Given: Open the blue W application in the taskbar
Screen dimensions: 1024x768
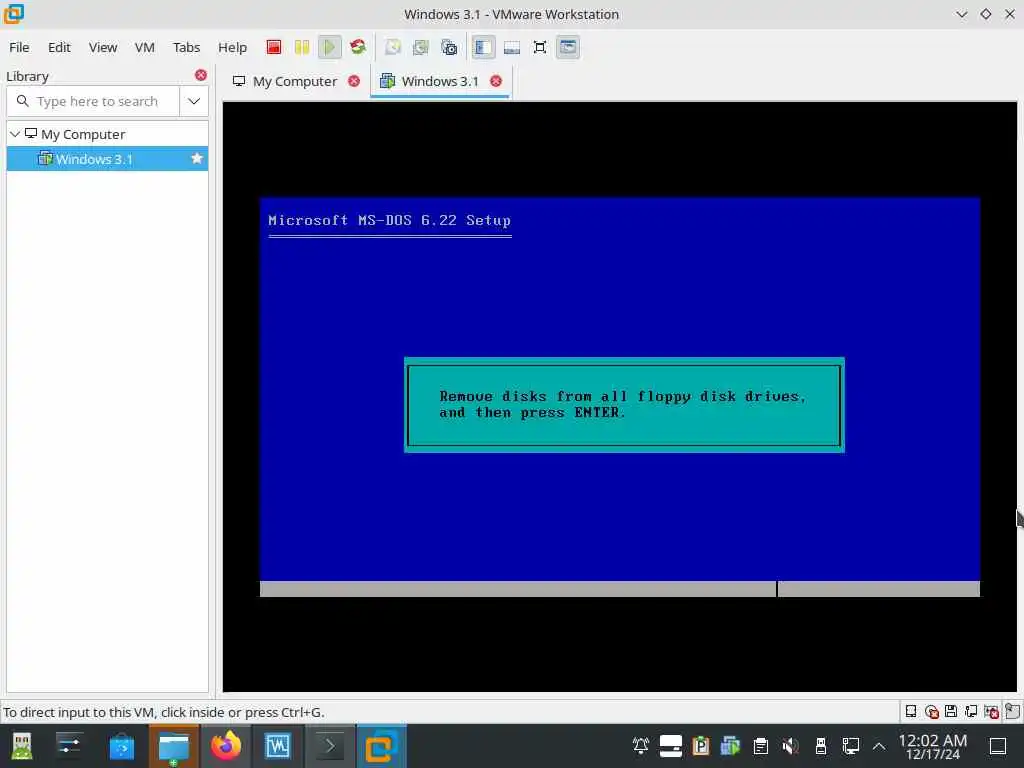Looking at the screenshot, I should tap(278, 746).
